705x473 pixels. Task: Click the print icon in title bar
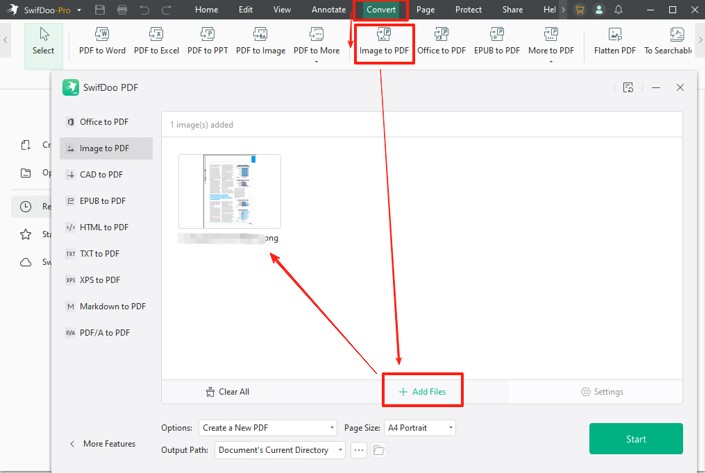coord(122,10)
